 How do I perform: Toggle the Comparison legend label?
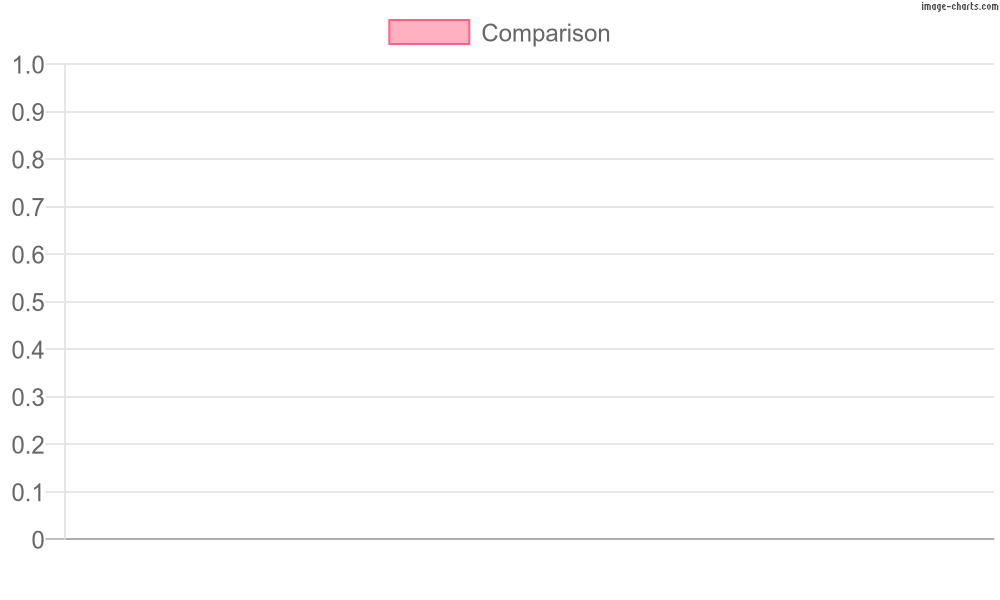(x=545, y=33)
